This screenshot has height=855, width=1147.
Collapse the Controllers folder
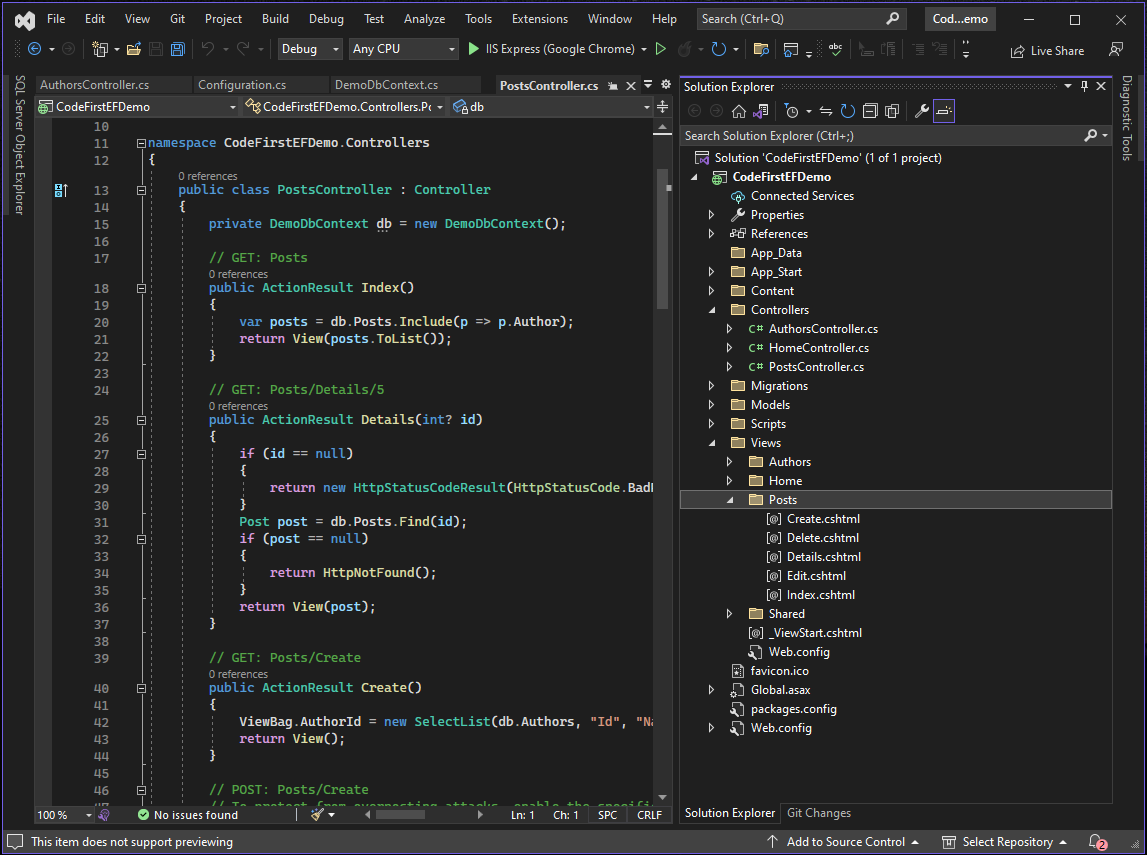711,309
